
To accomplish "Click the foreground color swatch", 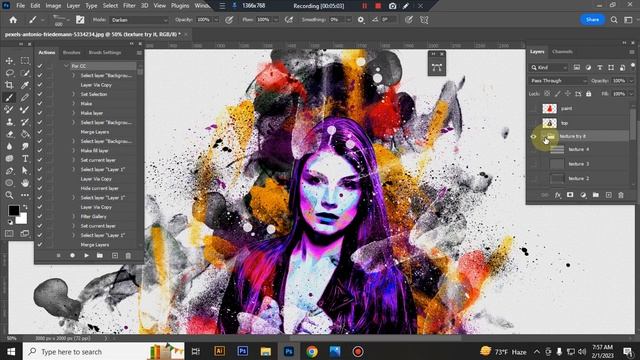I will click(13, 210).
